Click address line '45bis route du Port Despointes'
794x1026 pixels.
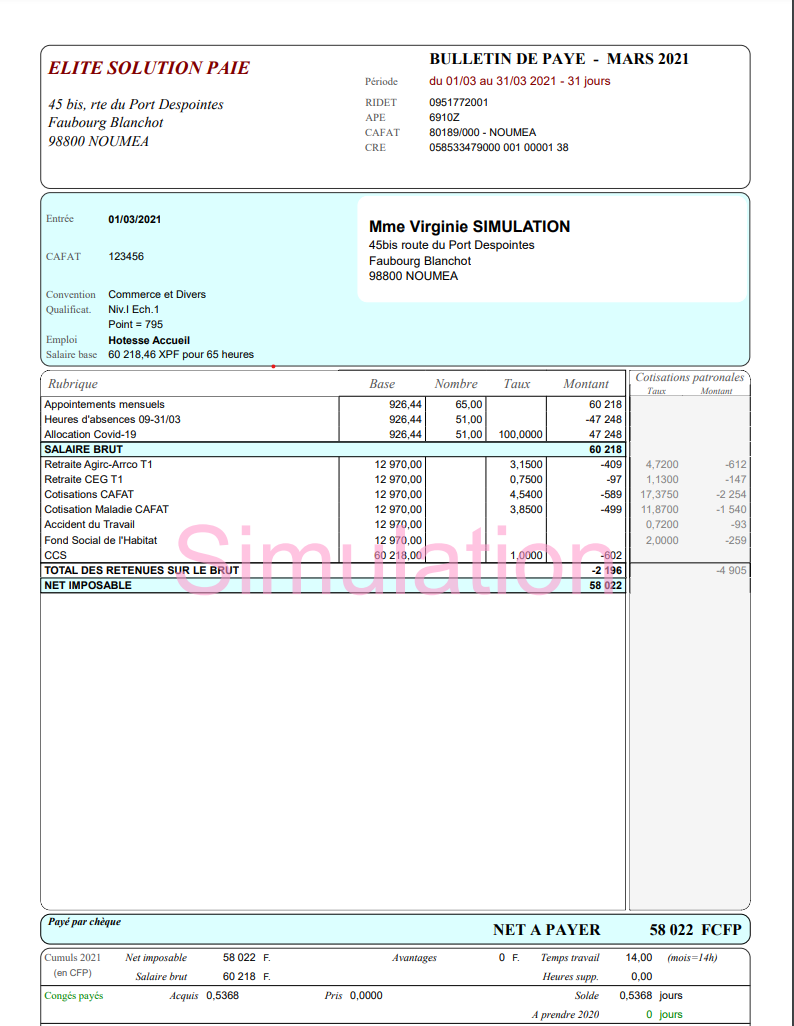[x=451, y=245]
